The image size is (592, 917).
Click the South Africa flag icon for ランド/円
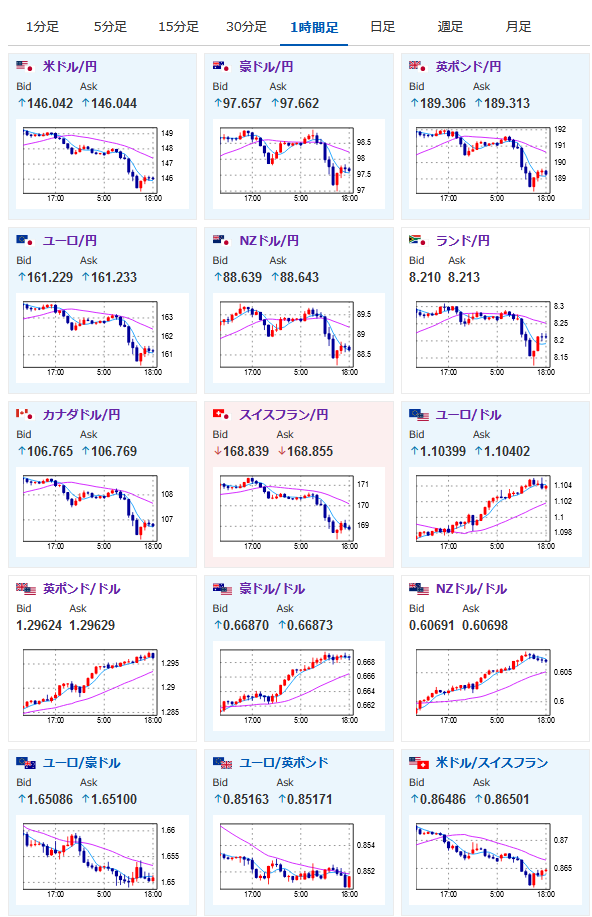tap(418, 240)
